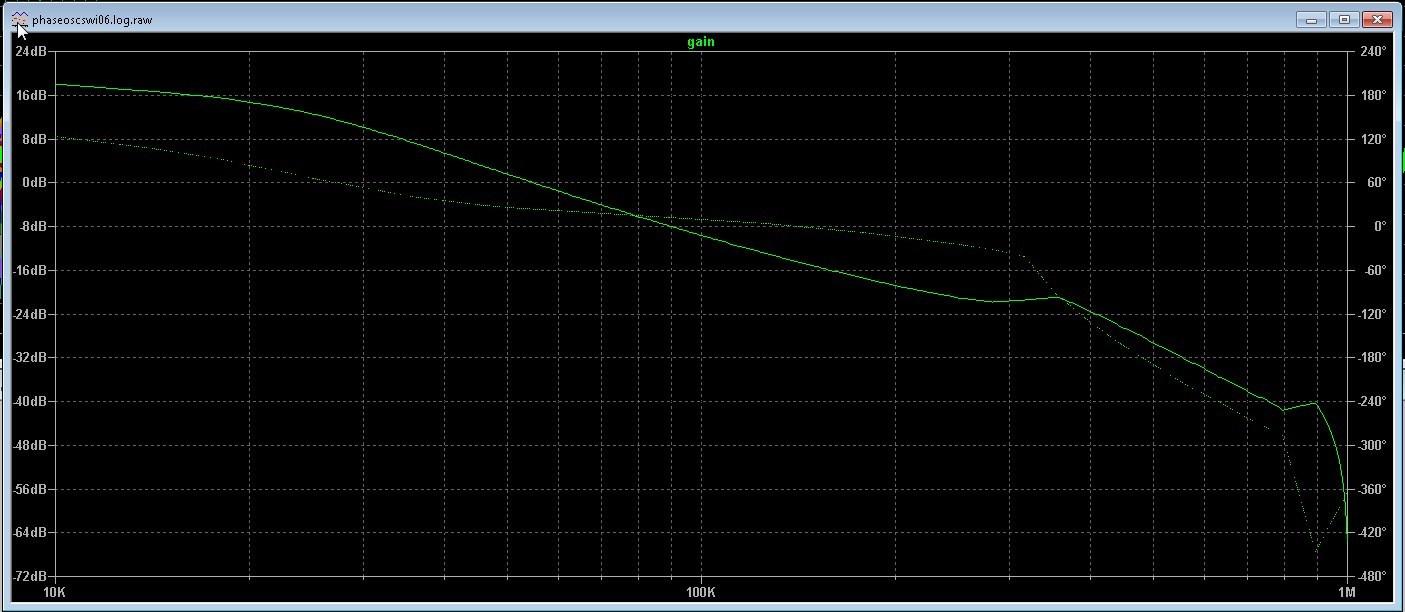
Task: Click the -120° phase axis label
Action: pyautogui.click(x=1371, y=314)
